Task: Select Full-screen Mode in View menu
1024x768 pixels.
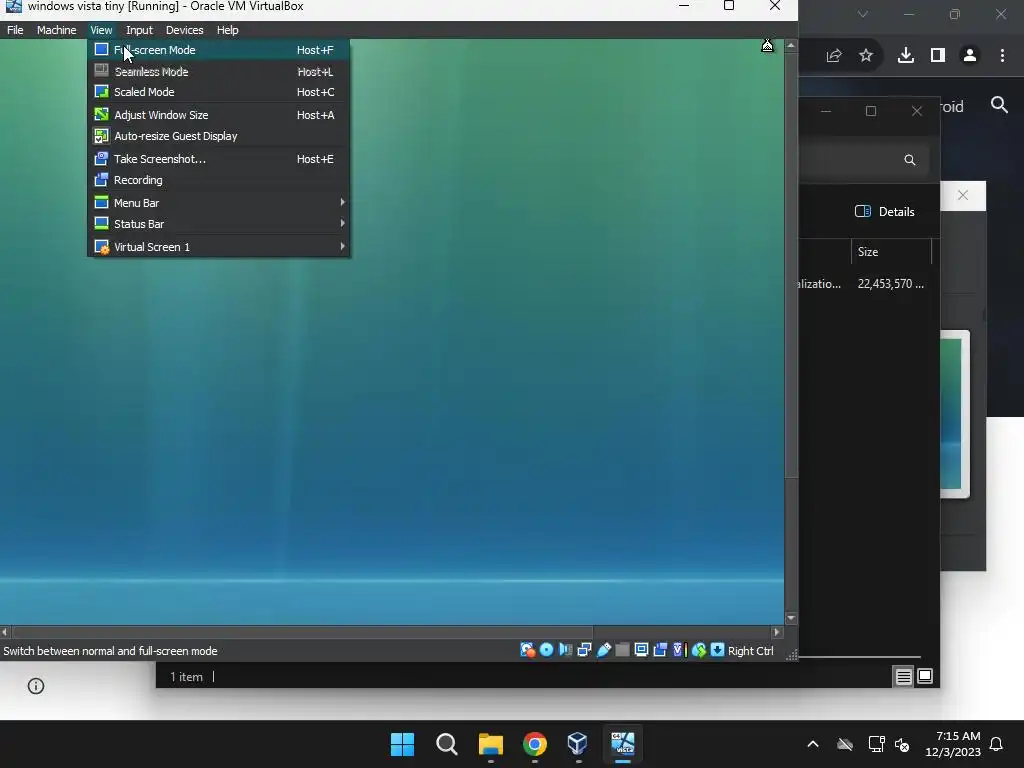Action: [219, 50]
